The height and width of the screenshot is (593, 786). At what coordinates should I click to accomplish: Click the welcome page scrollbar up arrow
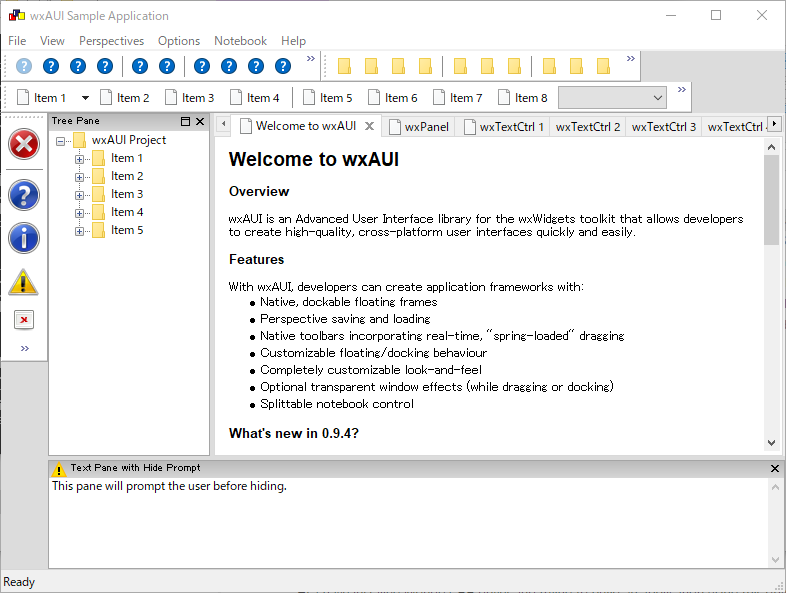pos(771,147)
